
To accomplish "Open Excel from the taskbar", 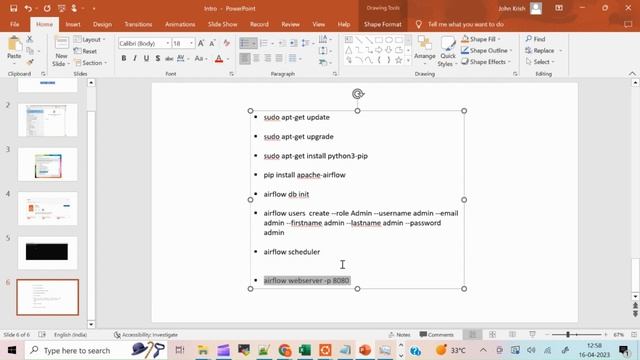I will coord(304,350).
